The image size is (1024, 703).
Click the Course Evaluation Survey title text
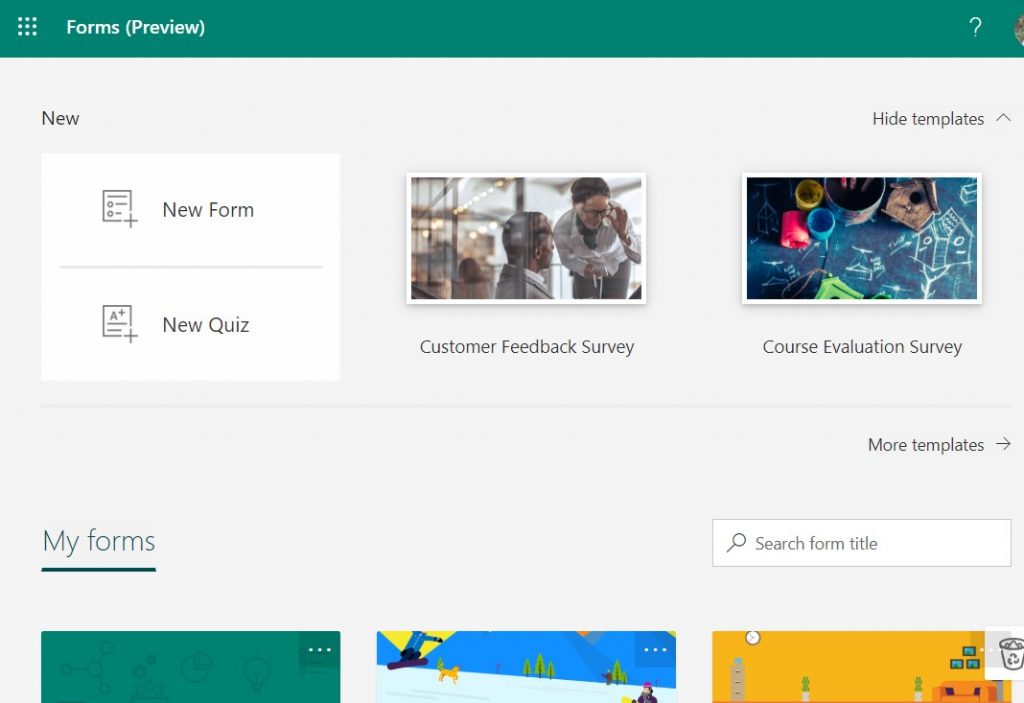point(862,347)
